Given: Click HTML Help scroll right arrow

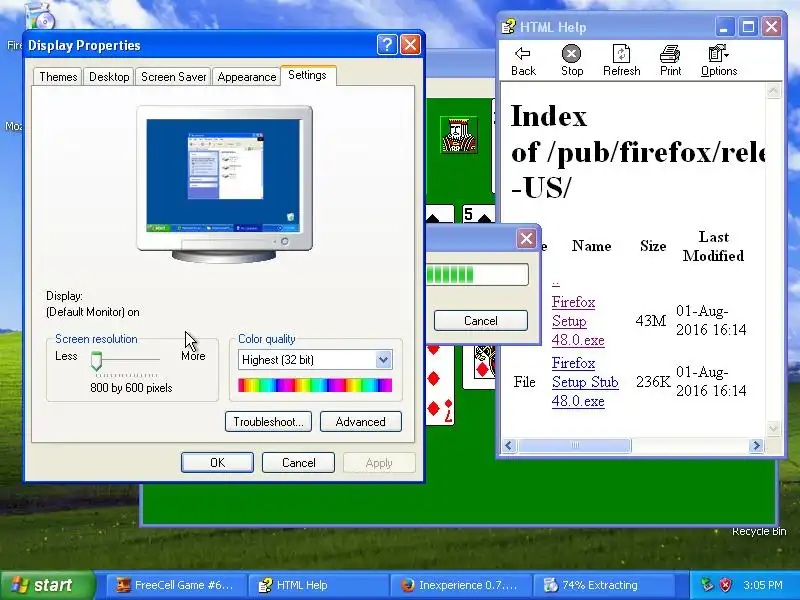Looking at the screenshot, I should [756, 445].
